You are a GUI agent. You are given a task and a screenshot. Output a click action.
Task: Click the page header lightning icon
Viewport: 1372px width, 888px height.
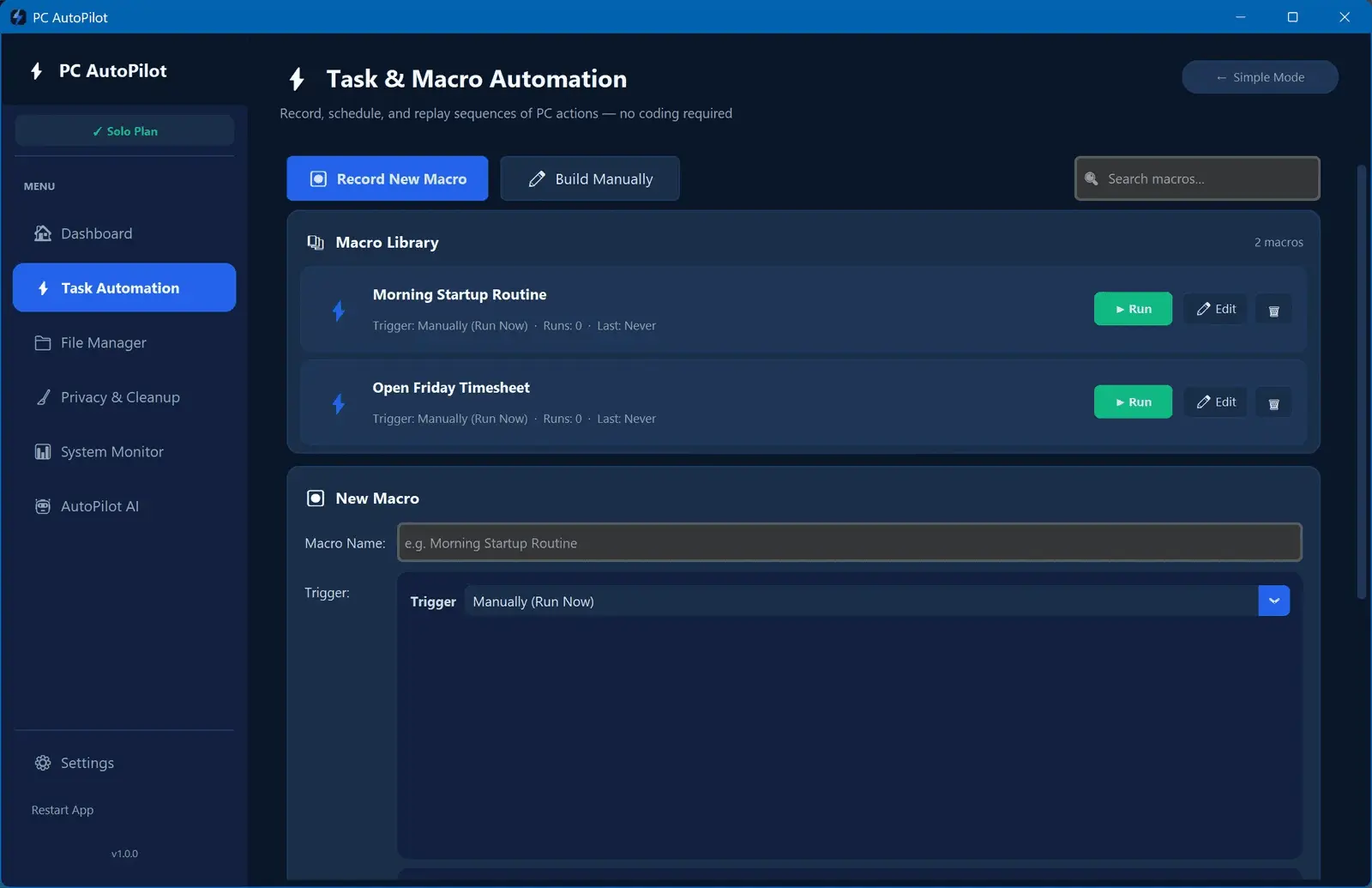point(297,79)
